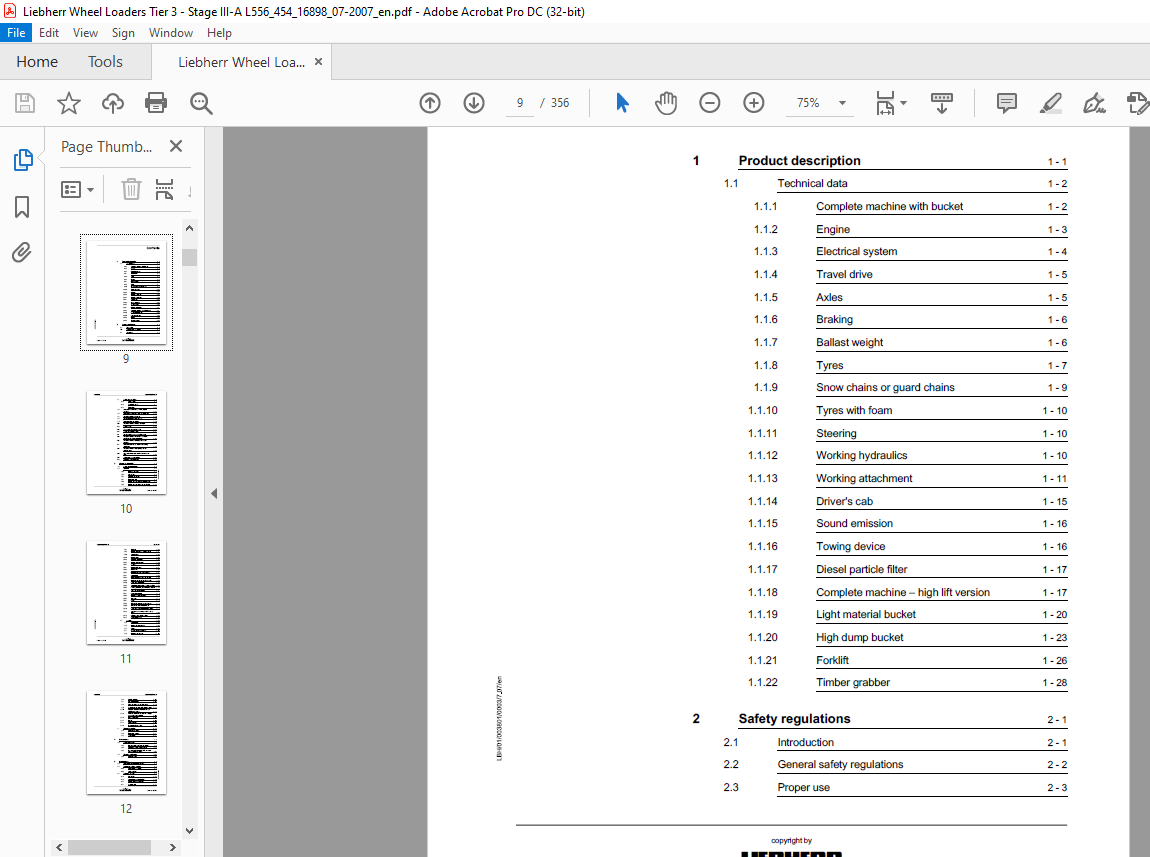Open Product description contents link
Screen dimensions: 1150x857
799,161
